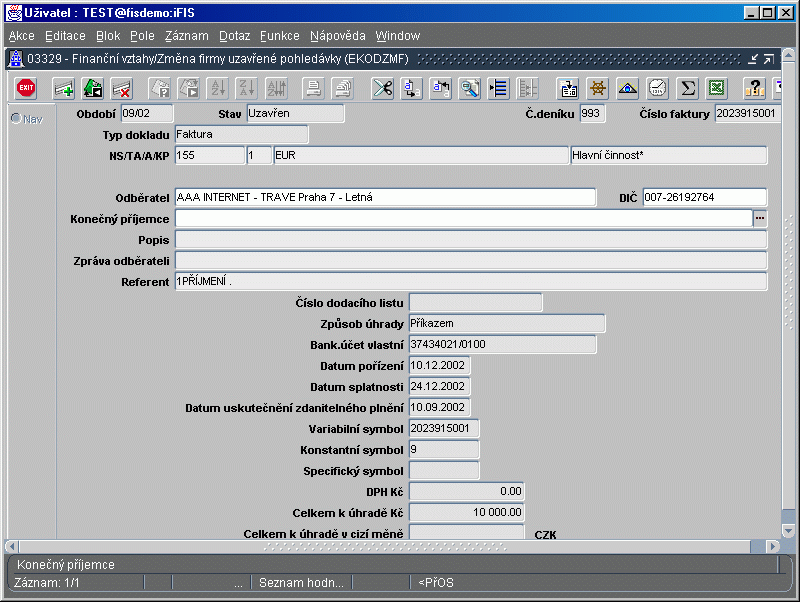Select the Nav radio button
The width and height of the screenshot is (800, 602).
click(x=16, y=119)
